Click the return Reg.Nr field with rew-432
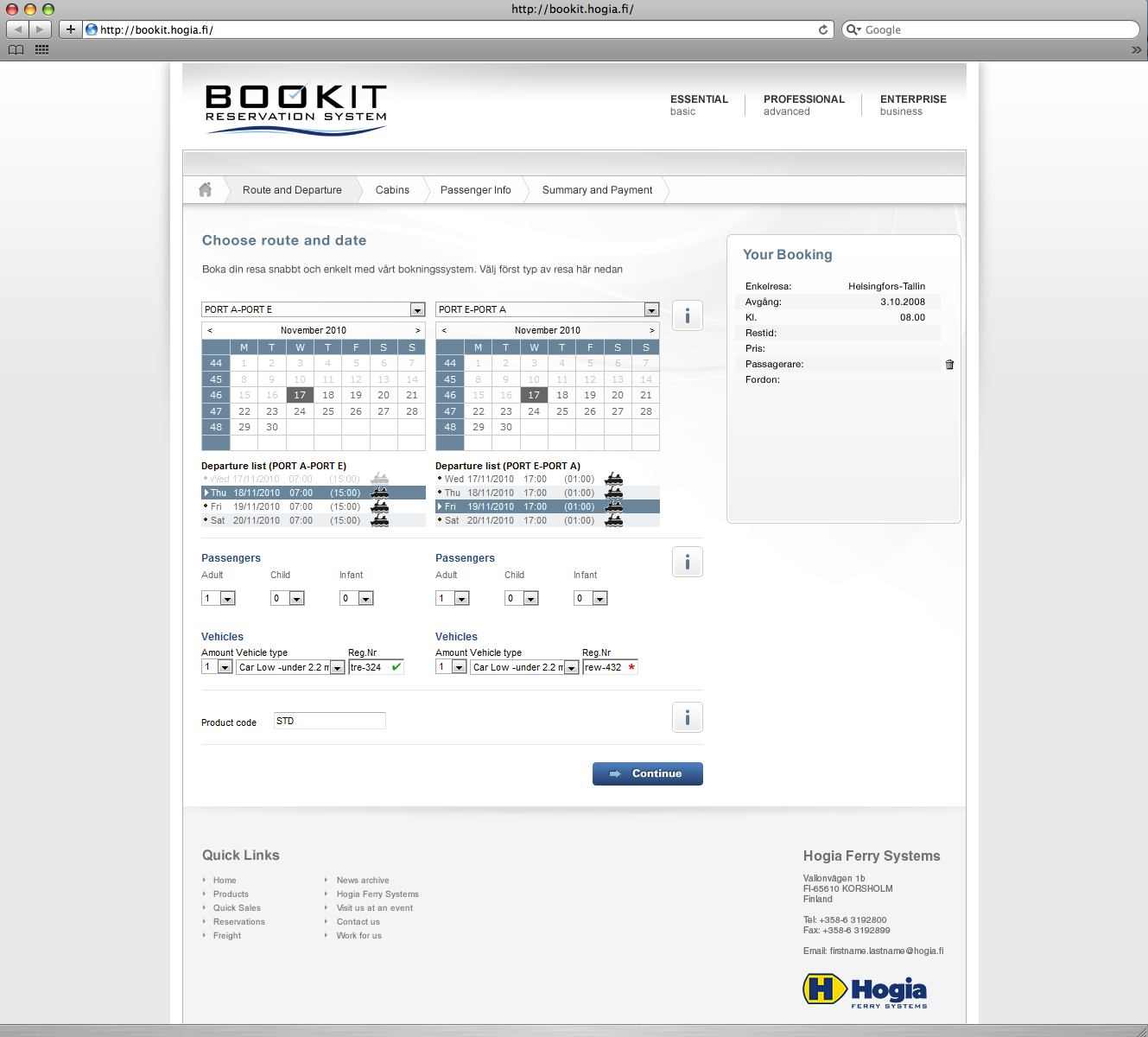 pos(610,667)
